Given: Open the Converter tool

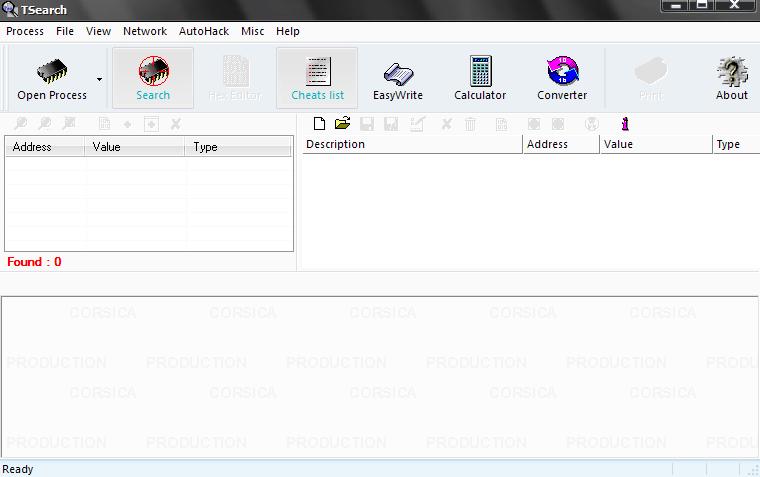Looking at the screenshot, I should (562, 79).
